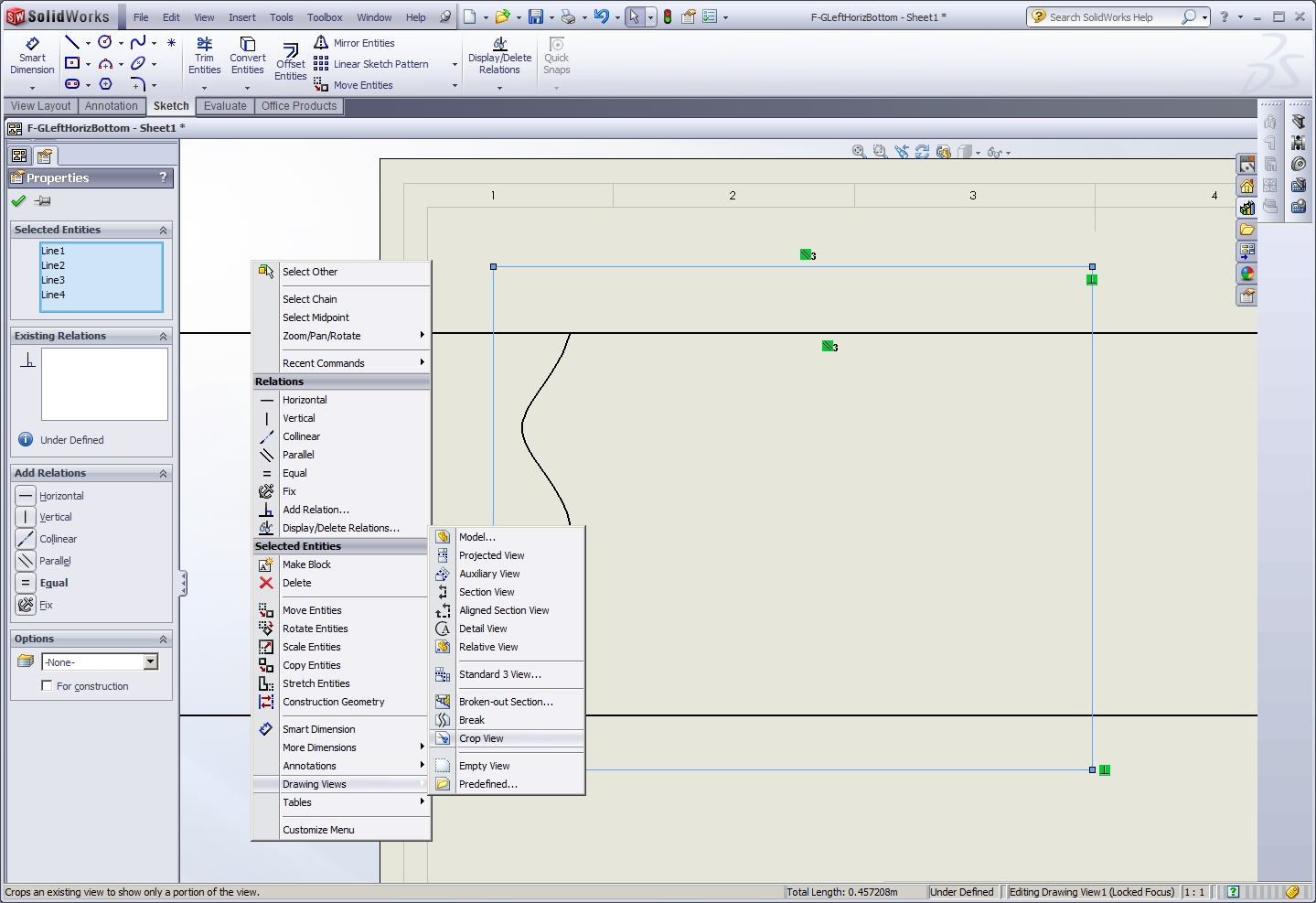The image size is (1316, 903).
Task: Enable the For construction checkbox
Action: (x=47, y=686)
